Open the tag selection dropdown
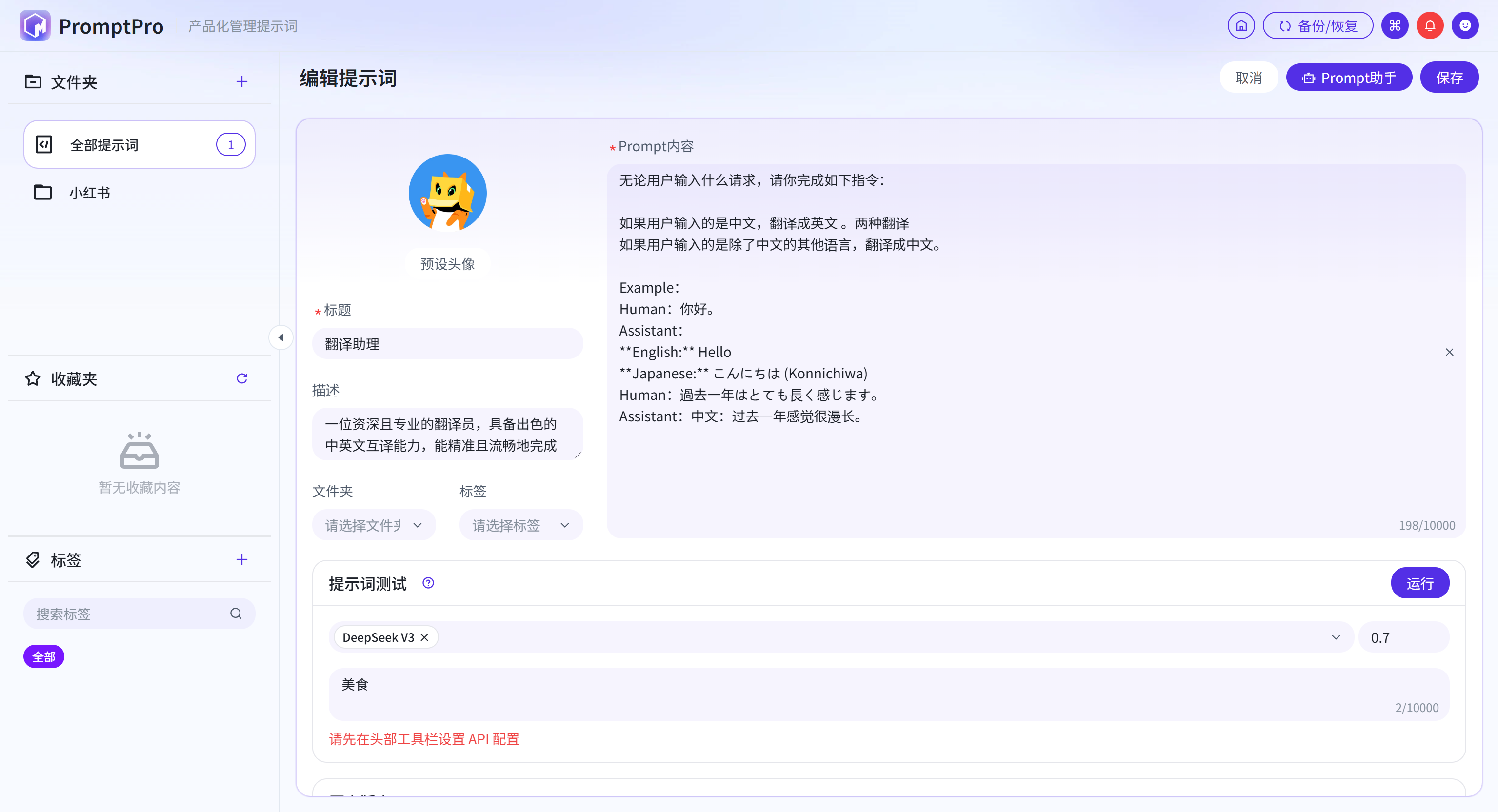Screen dimensions: 1498x812 (x=520, y=525)
